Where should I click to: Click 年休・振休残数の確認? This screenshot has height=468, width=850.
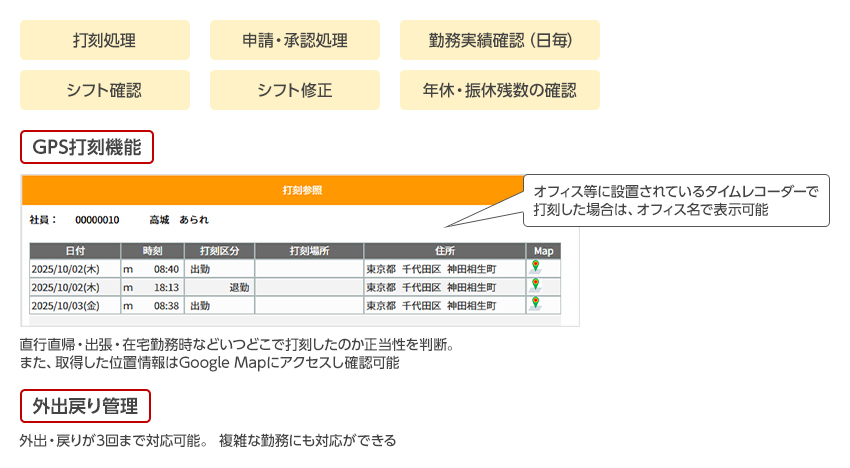click(500, 90)
